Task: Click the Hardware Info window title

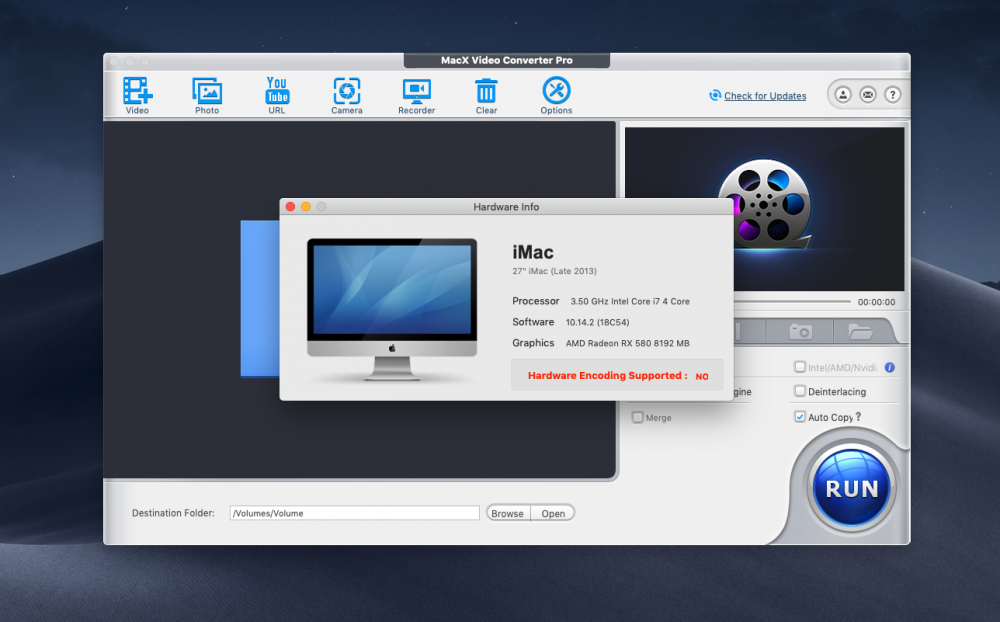Action: pos(506,207)
